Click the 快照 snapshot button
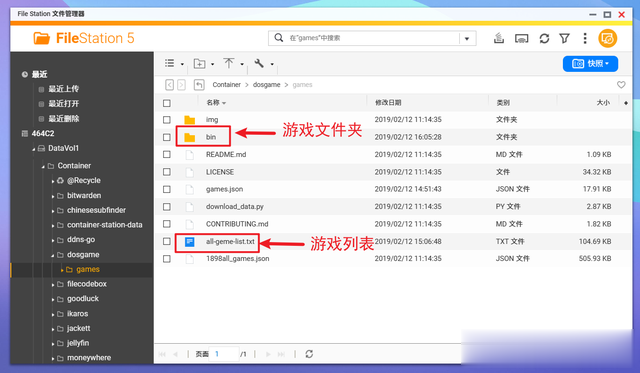This screenshot has height=373, width=640. pyautogui.click(x=590, y=64)
